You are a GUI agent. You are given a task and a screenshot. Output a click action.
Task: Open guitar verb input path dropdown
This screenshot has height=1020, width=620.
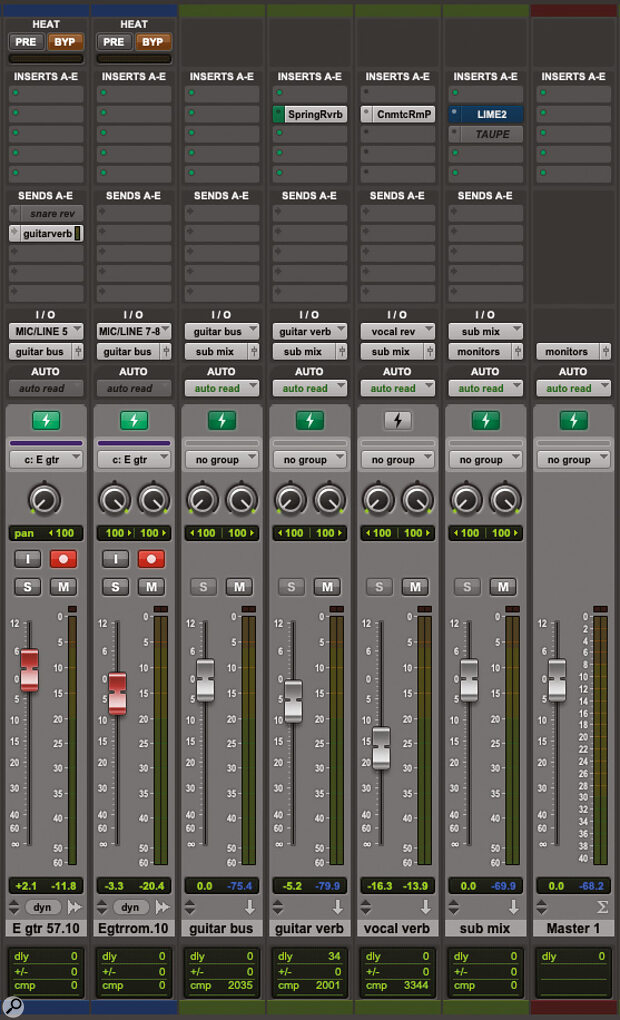pos(310,331)
